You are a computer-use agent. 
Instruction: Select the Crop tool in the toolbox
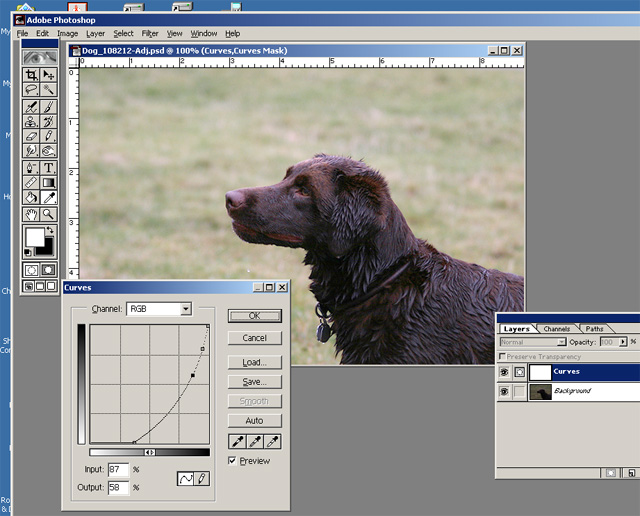click(x=31, y=75)
